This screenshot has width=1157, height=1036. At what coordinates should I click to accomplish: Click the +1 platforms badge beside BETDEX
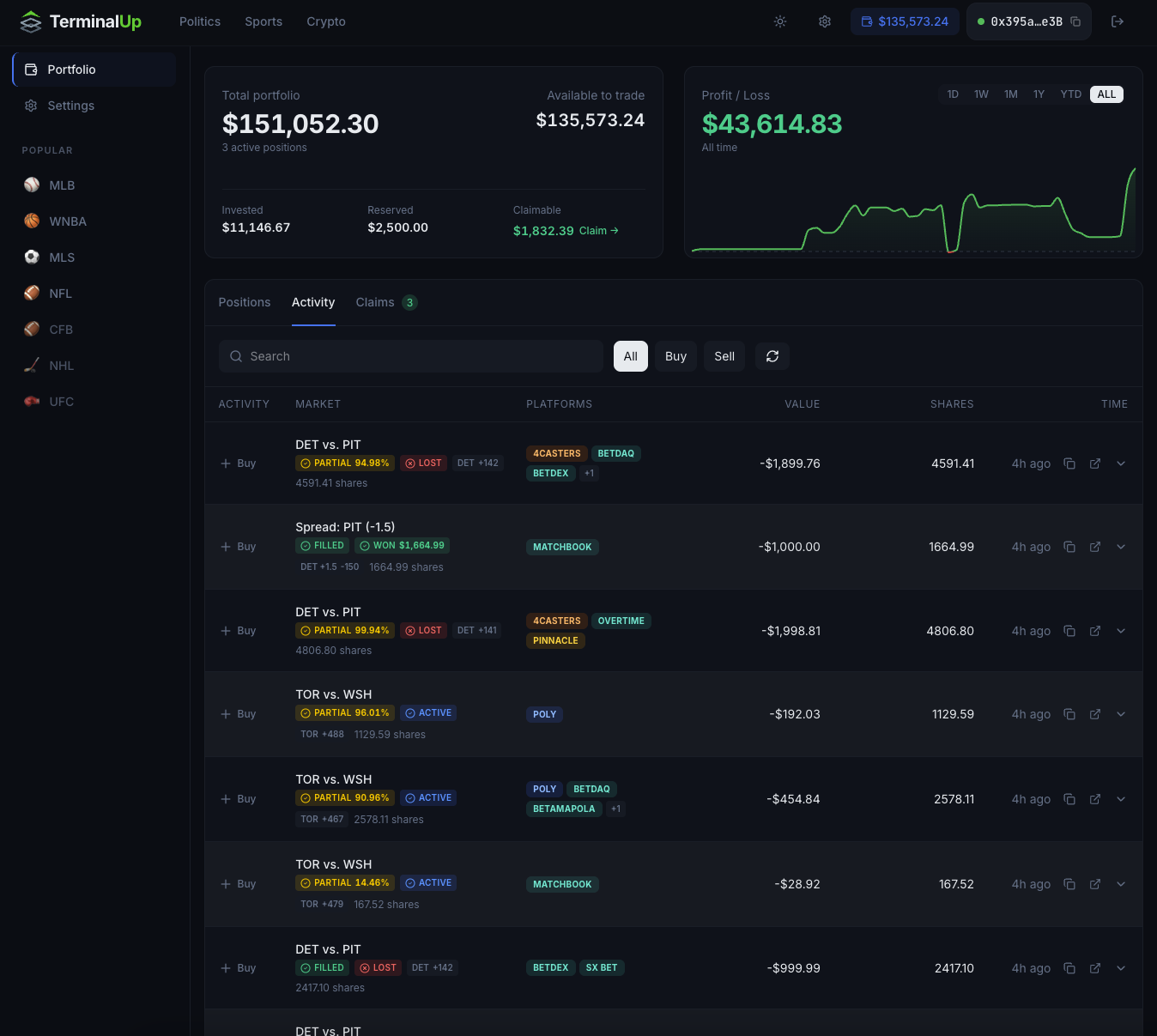(x=589, y=473)
